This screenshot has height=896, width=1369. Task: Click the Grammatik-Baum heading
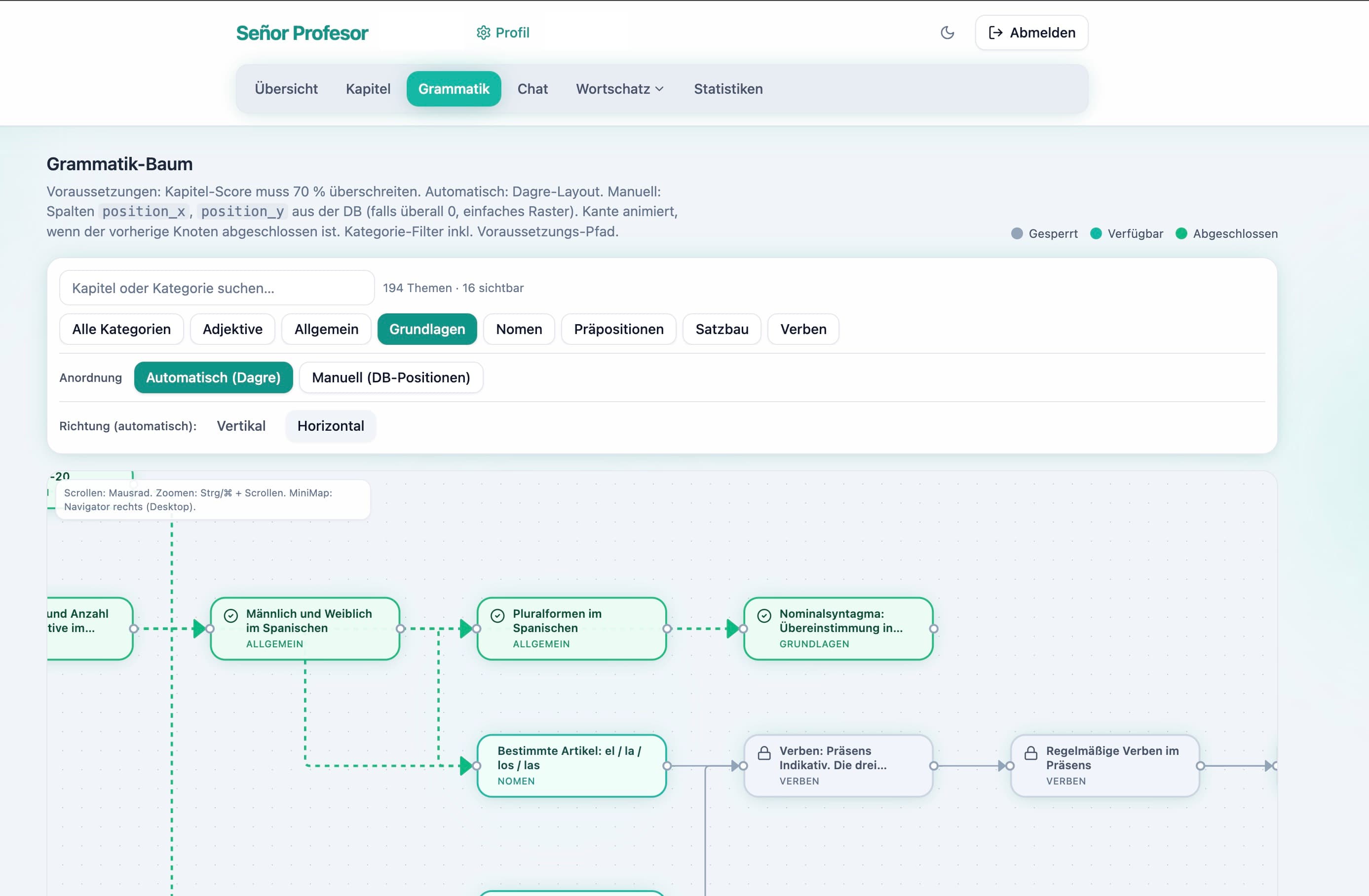(x=119, y=164)
